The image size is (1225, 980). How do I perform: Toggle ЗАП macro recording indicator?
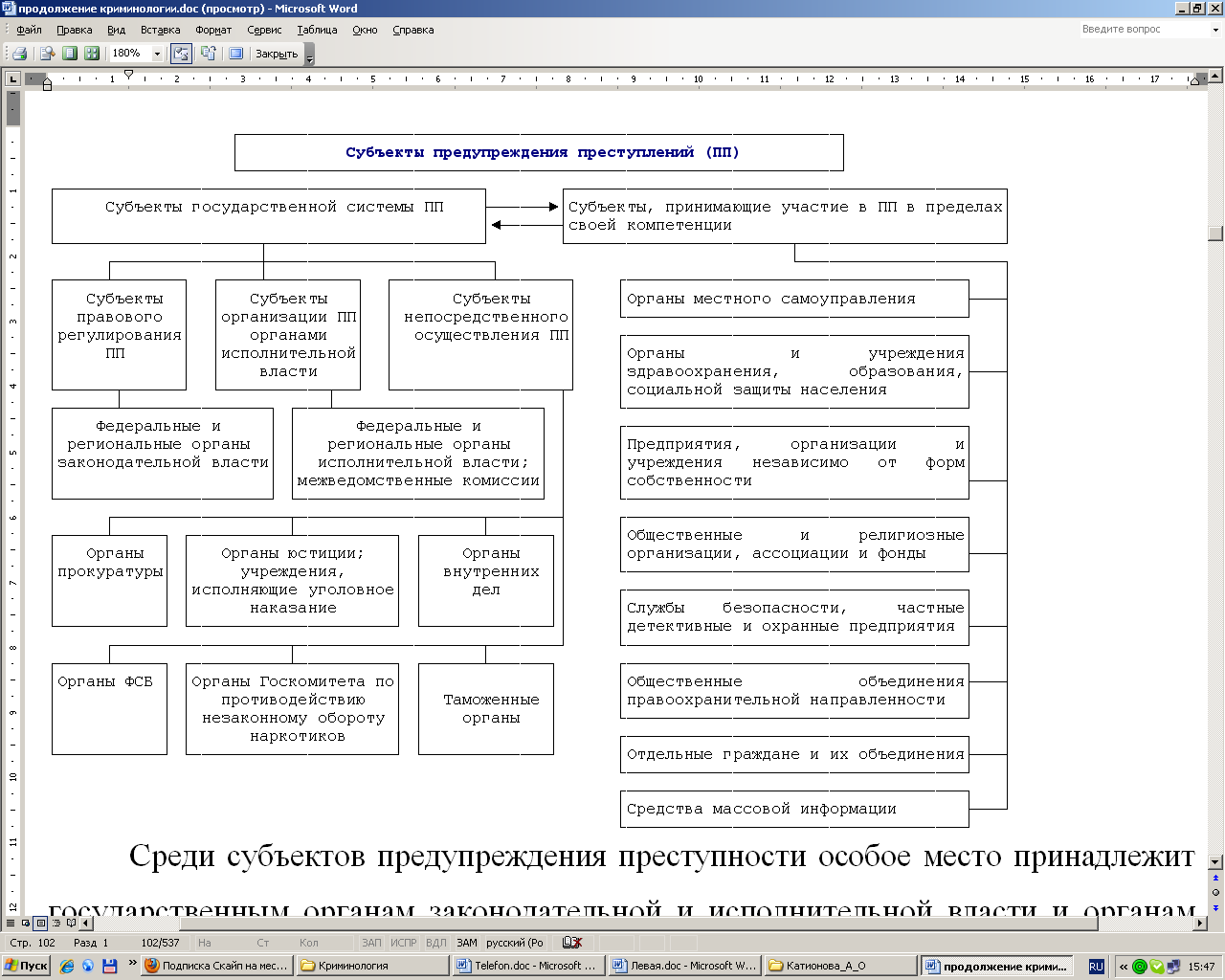371,943
